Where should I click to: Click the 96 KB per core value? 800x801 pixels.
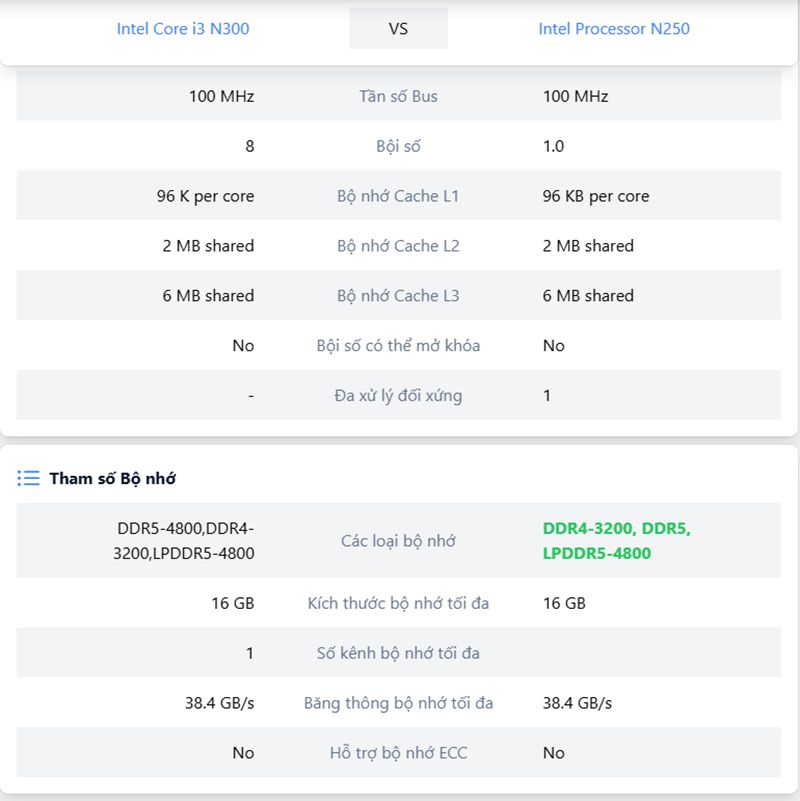click(x=595, y=196)
